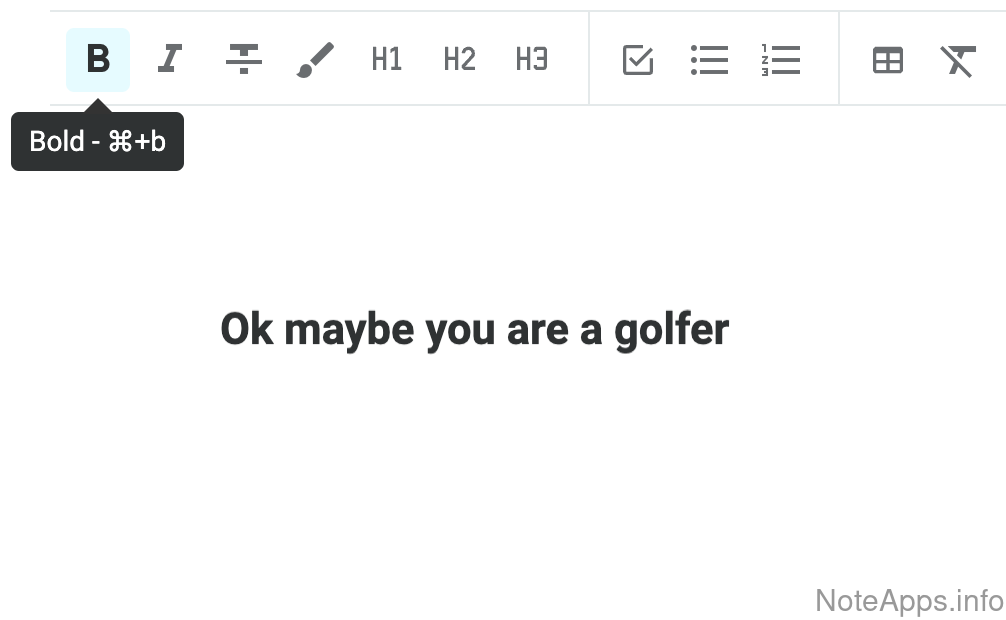
Task: Click the word "Ok" in the note
Action: tap(246, 329)
